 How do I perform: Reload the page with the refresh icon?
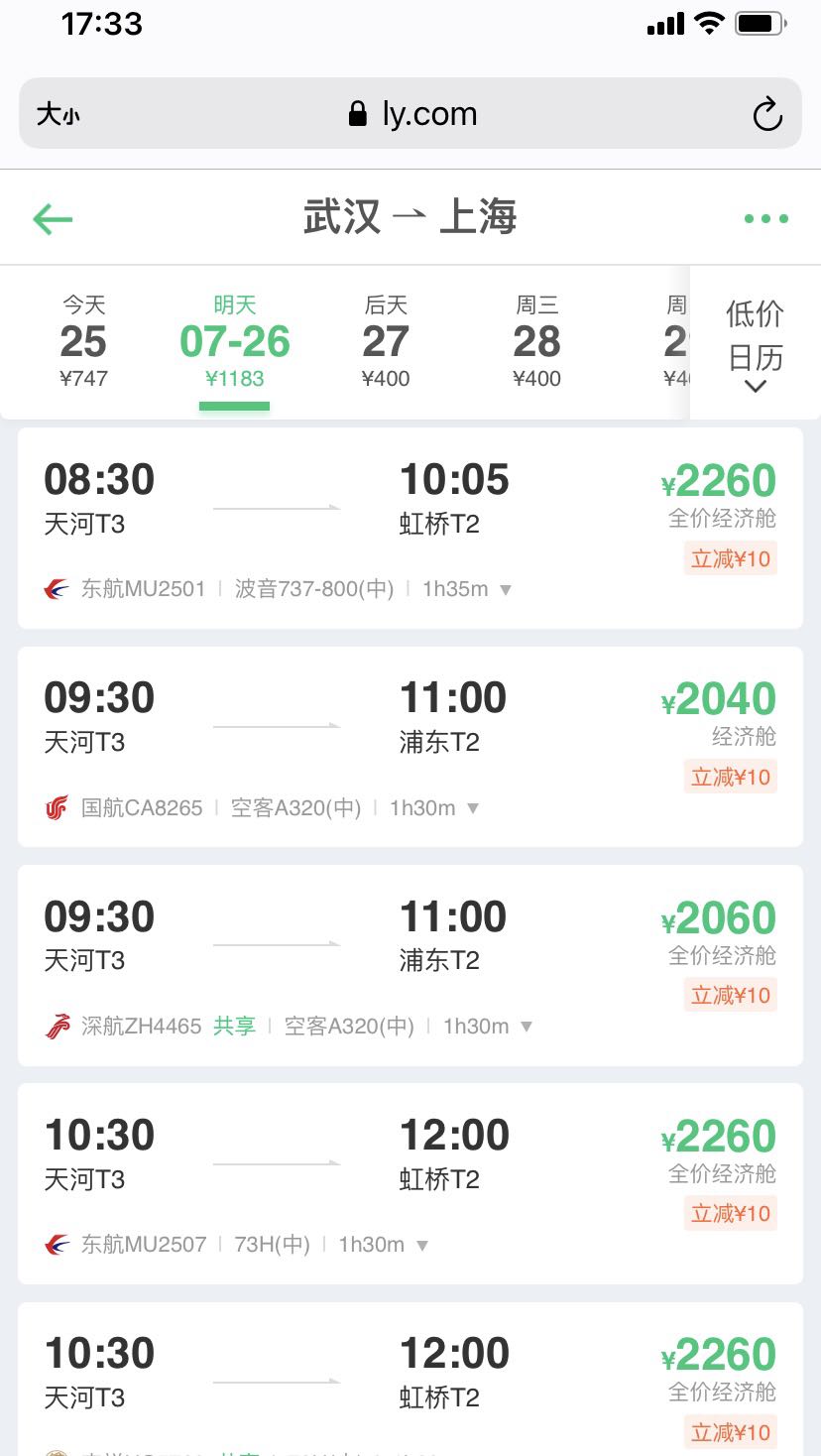(767, 115)
